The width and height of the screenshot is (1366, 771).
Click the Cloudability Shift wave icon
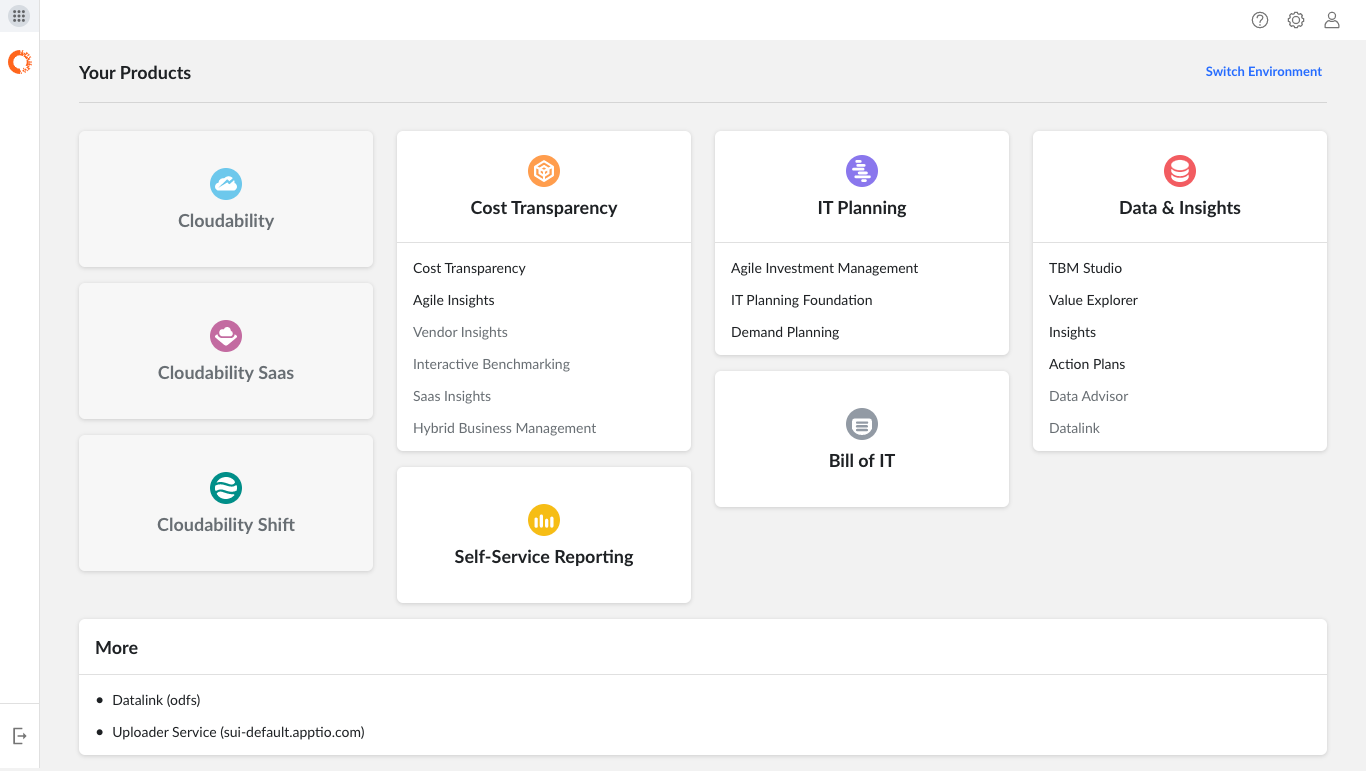(226, 488)
